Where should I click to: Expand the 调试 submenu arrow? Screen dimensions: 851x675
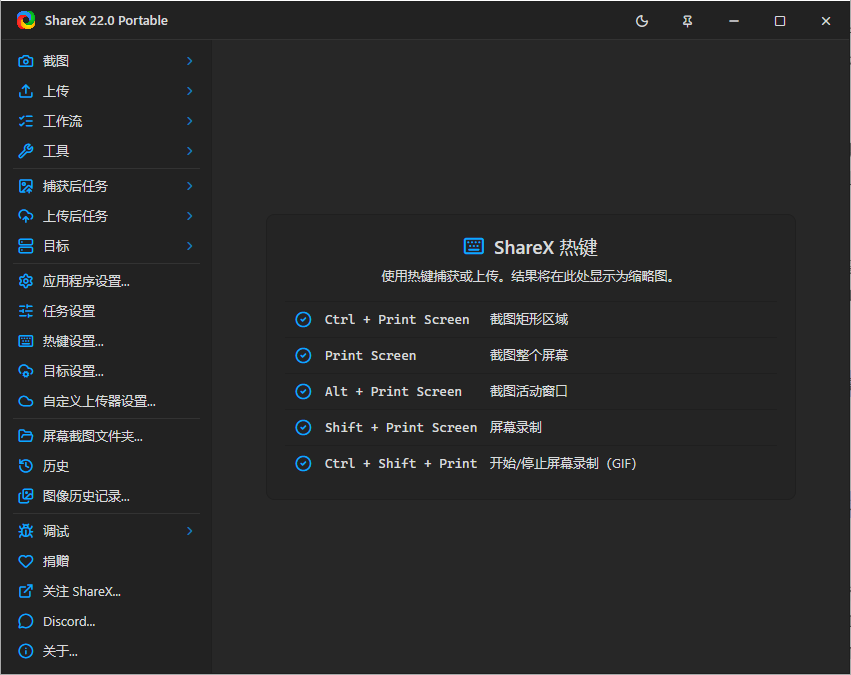189,531
